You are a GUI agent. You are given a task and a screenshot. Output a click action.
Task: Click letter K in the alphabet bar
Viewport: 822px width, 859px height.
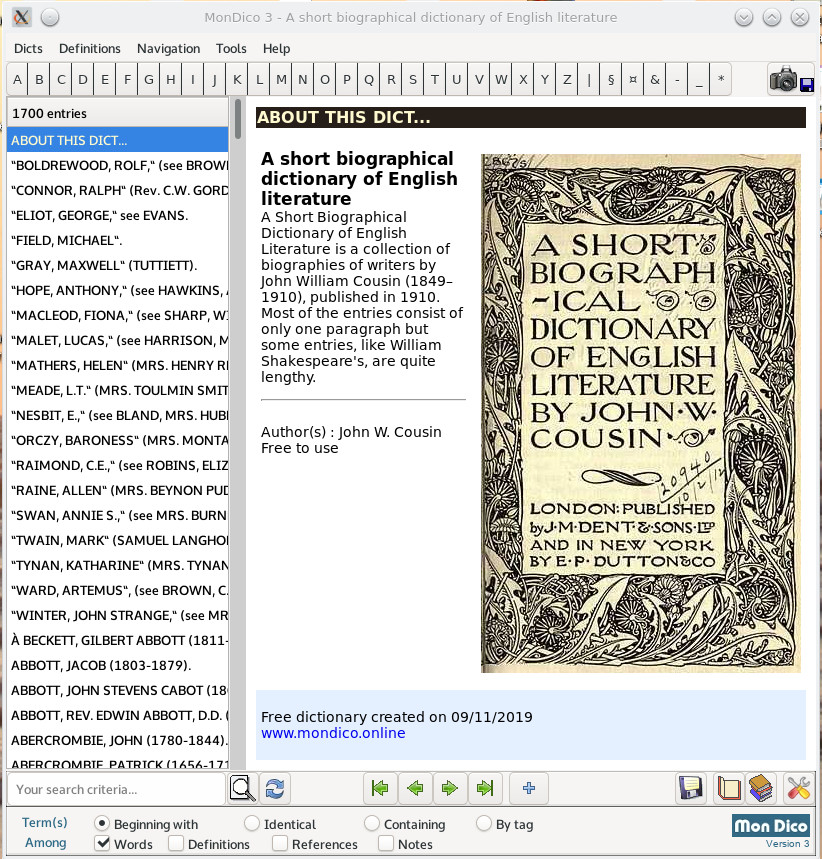(x=237, y=79)
